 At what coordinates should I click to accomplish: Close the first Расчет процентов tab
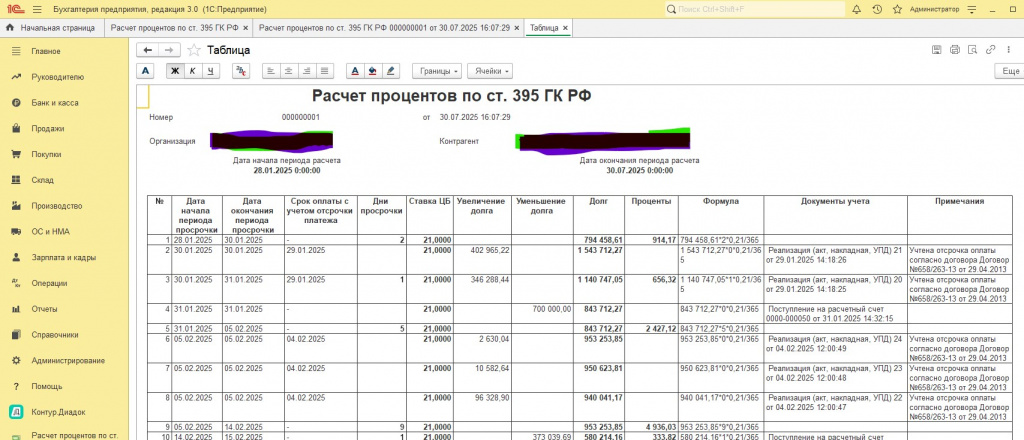click(x=246, y=28)
